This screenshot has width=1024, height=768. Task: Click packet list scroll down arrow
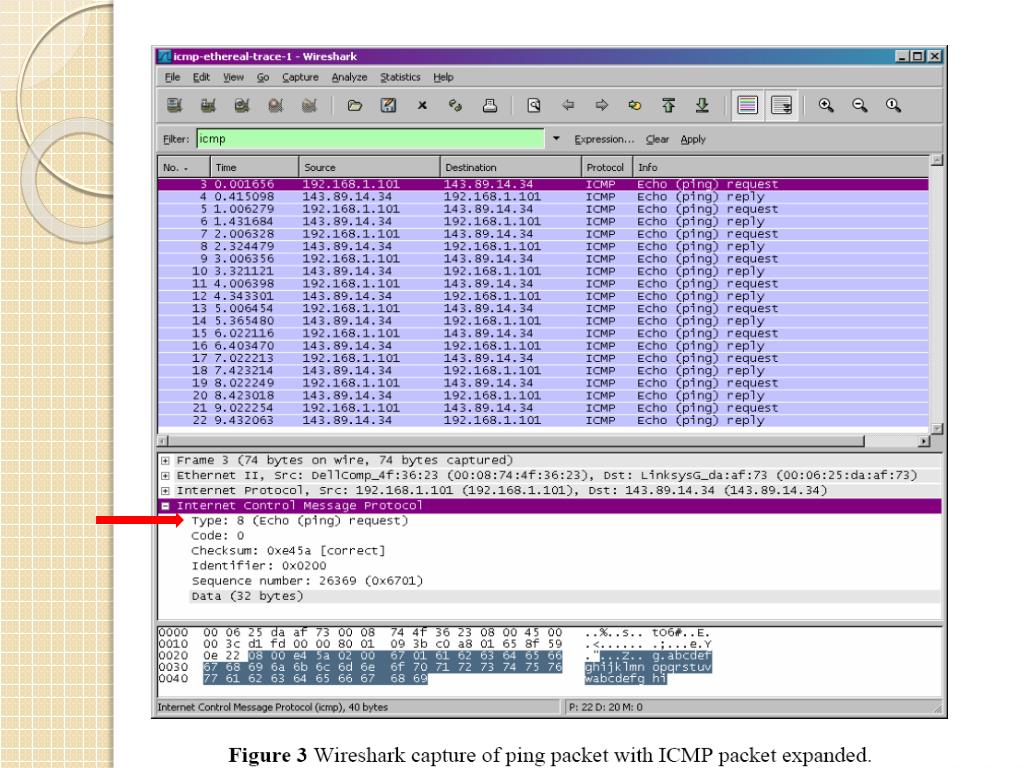pyautogui.click(x=936, y=428)
